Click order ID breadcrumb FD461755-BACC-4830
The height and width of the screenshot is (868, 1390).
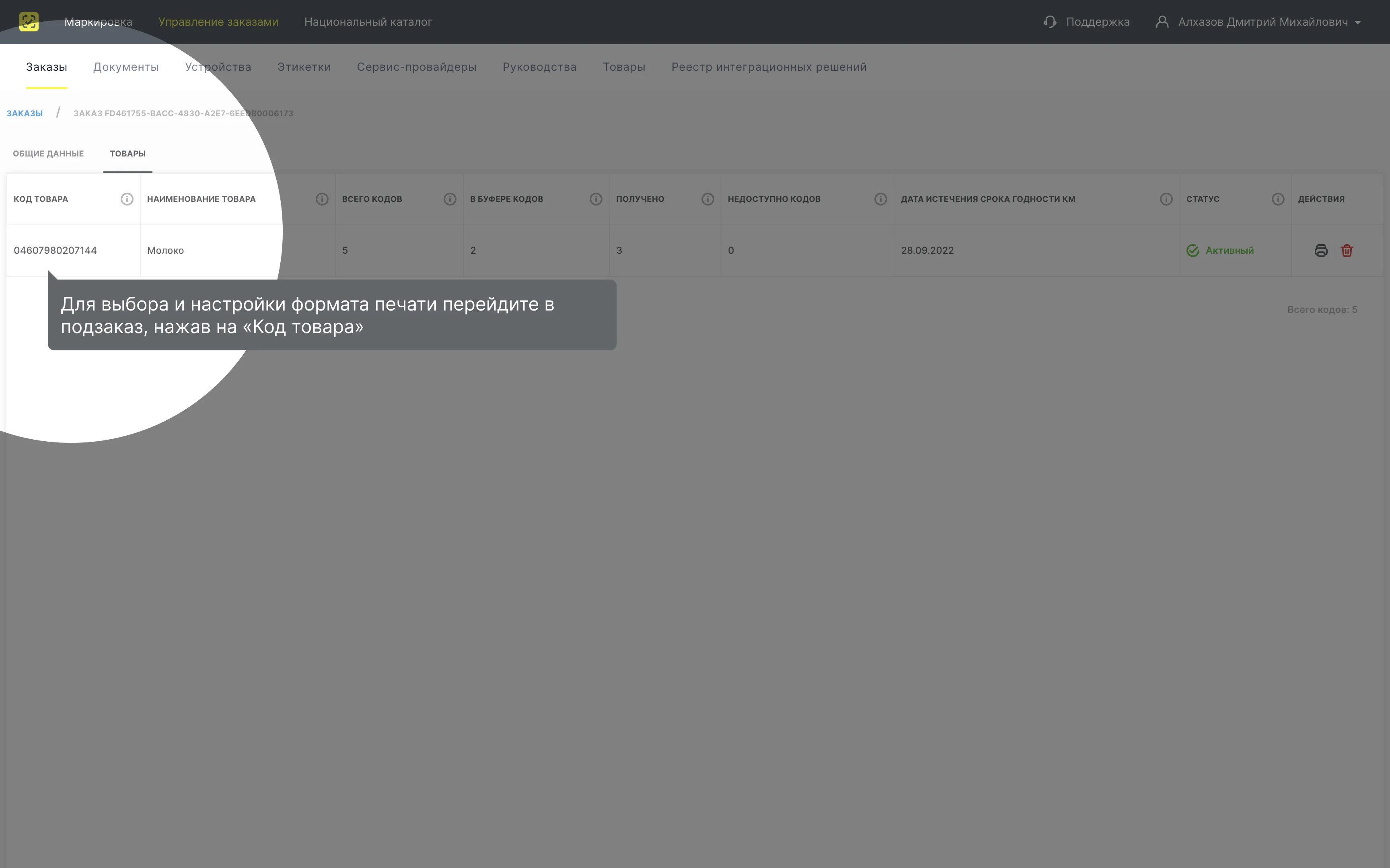[x=183, y=114]
